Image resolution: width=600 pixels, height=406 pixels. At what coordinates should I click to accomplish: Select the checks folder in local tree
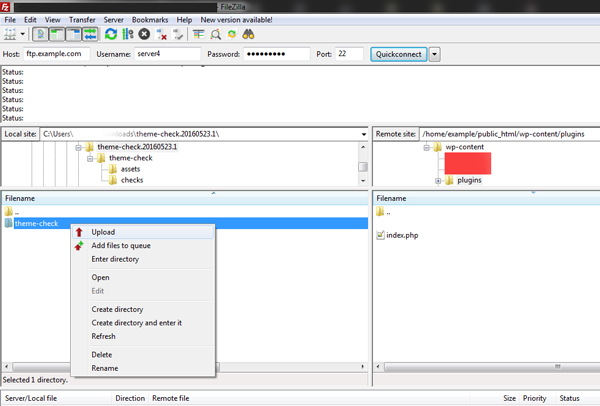(x=132, y=180)
